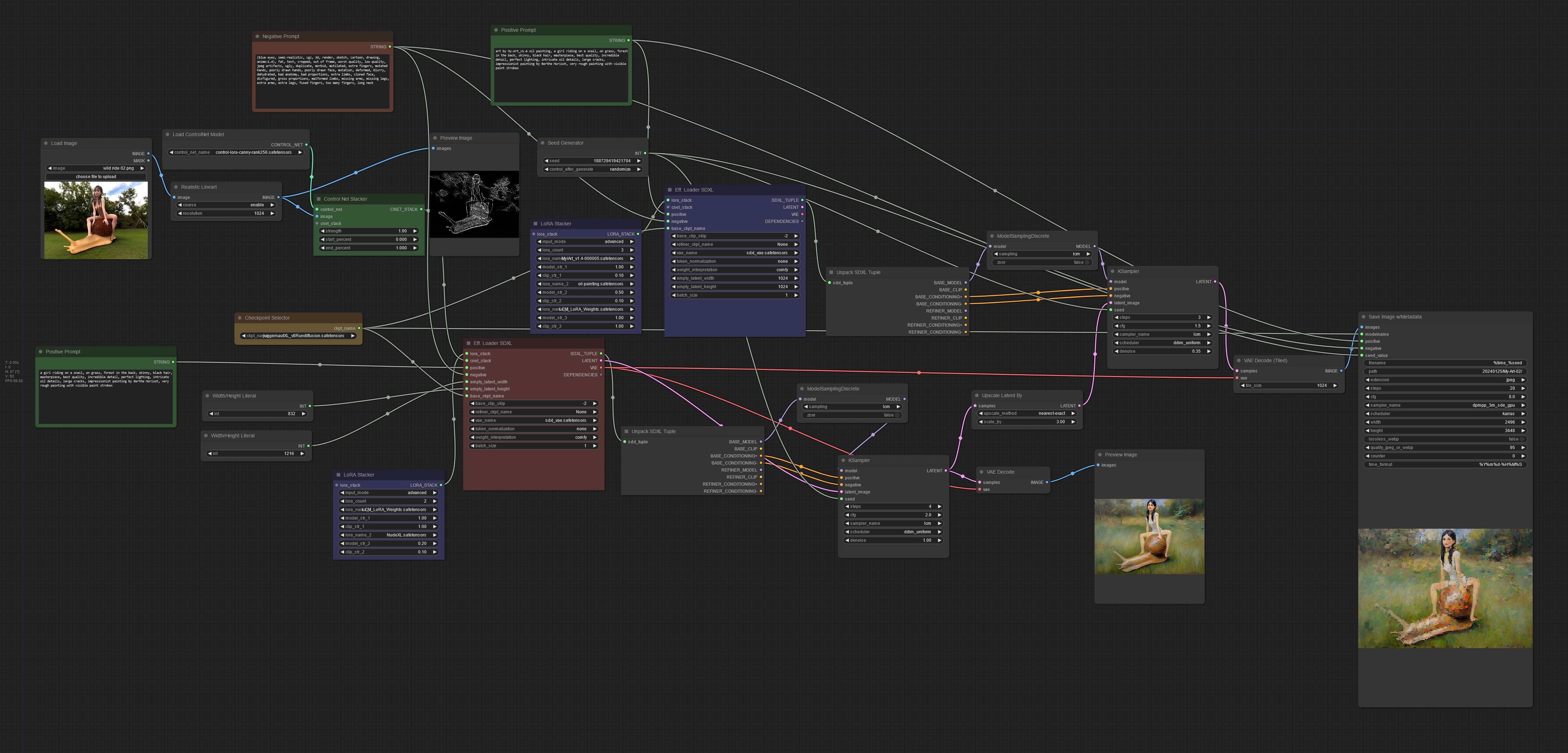Click the Seed Generator node's collapse dot
This screenshot has height=753, width=1568.
(x=542, y=143)
